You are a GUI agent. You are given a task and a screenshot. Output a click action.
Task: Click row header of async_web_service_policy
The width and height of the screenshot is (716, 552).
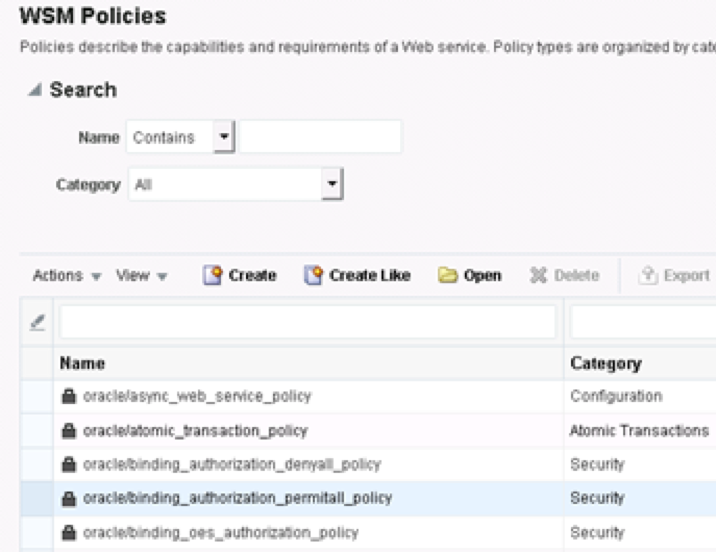point(37,396)
